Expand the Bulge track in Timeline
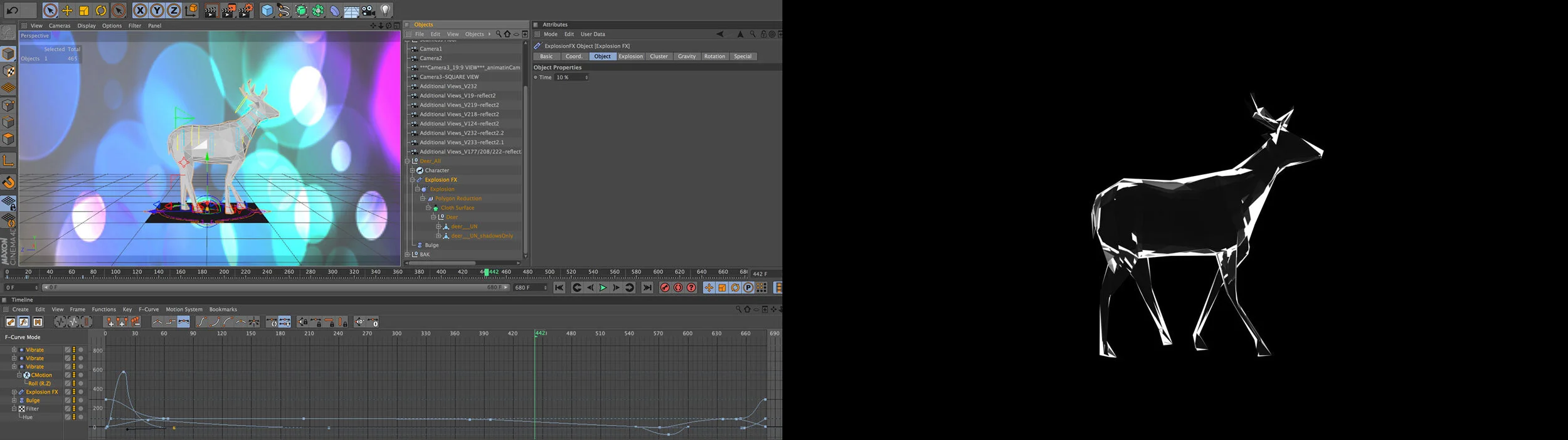The image size is (1568, 440). click(x=14, y=400)
